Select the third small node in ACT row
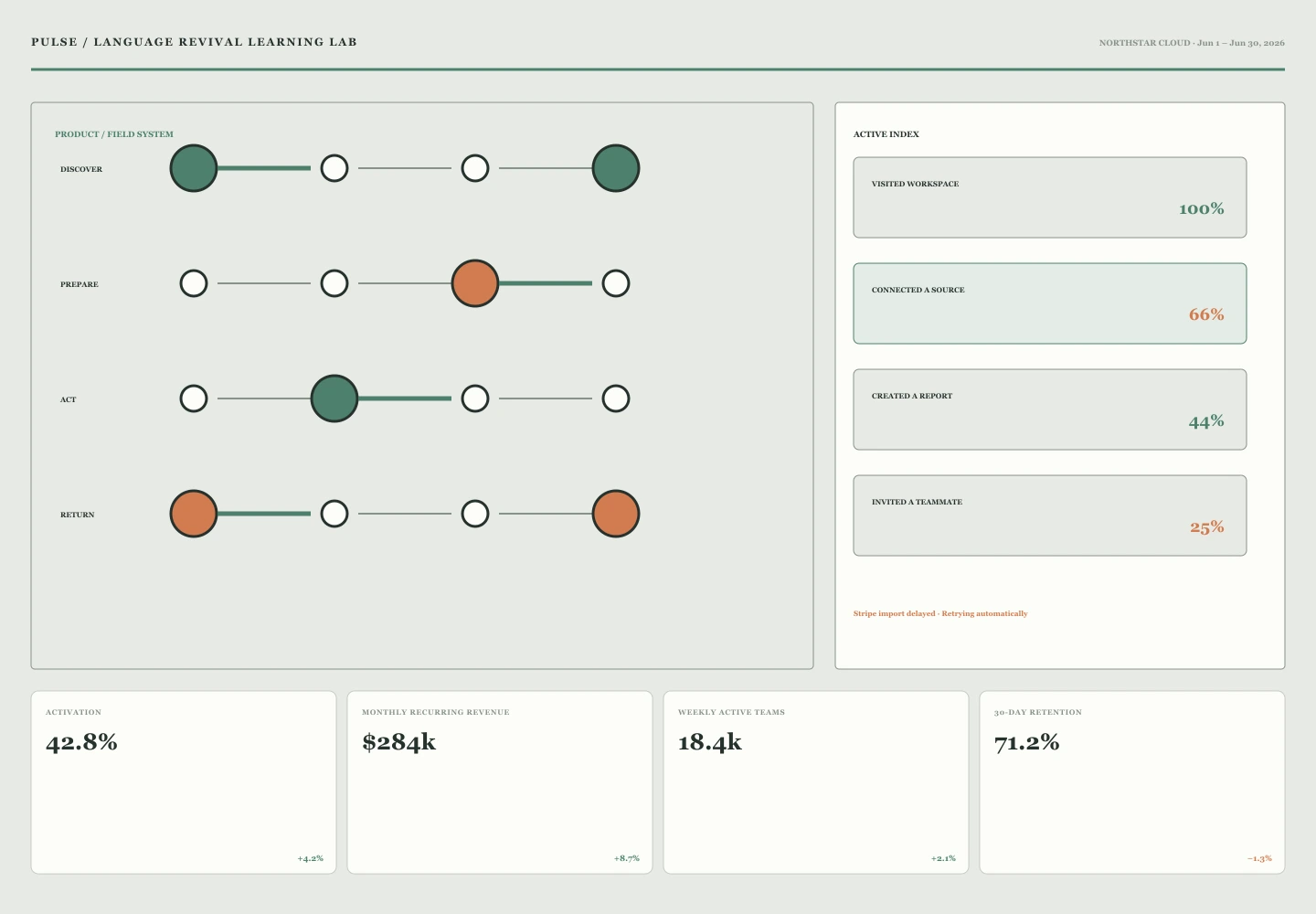Screen dimensions: 1316x914 pos(475,399)
